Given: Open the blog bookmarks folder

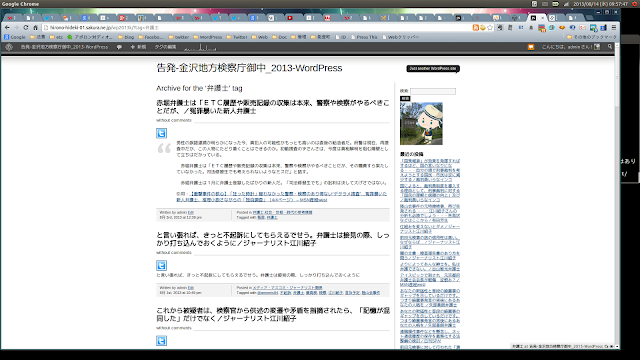Looking at the screenshot, I should point(126,37).
